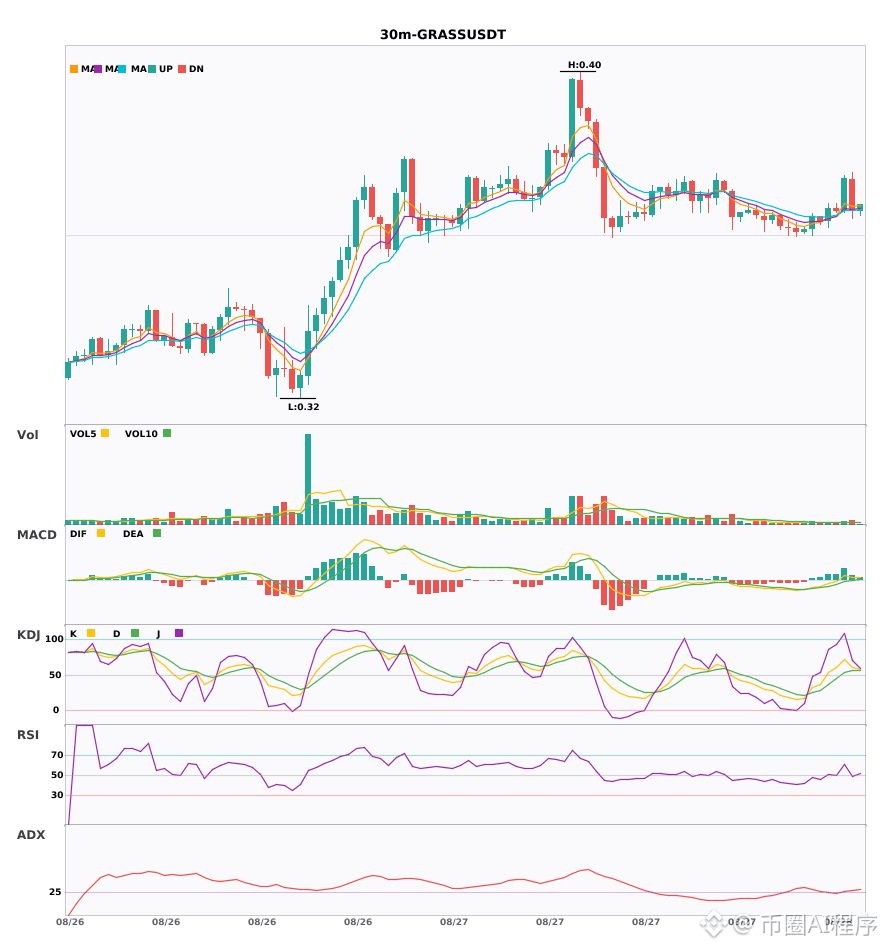Click the green UP legend swatch
This screenshot has height=950, width=885.
click(x=152, y=69)
